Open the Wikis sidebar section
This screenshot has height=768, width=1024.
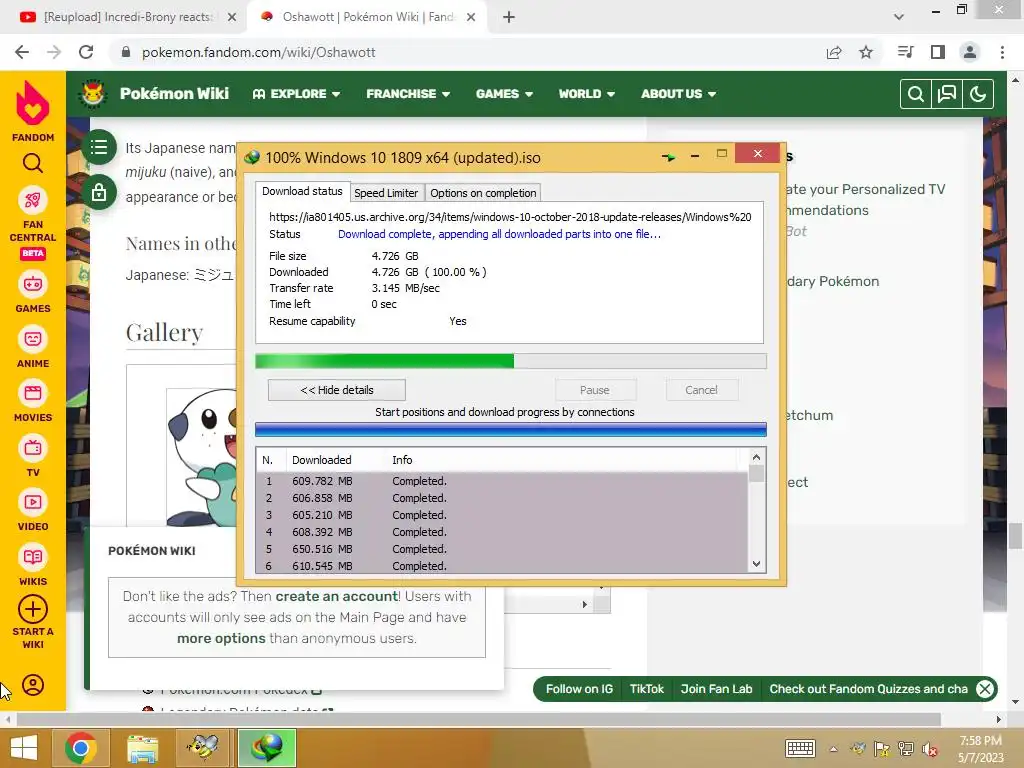click(33, 566)
